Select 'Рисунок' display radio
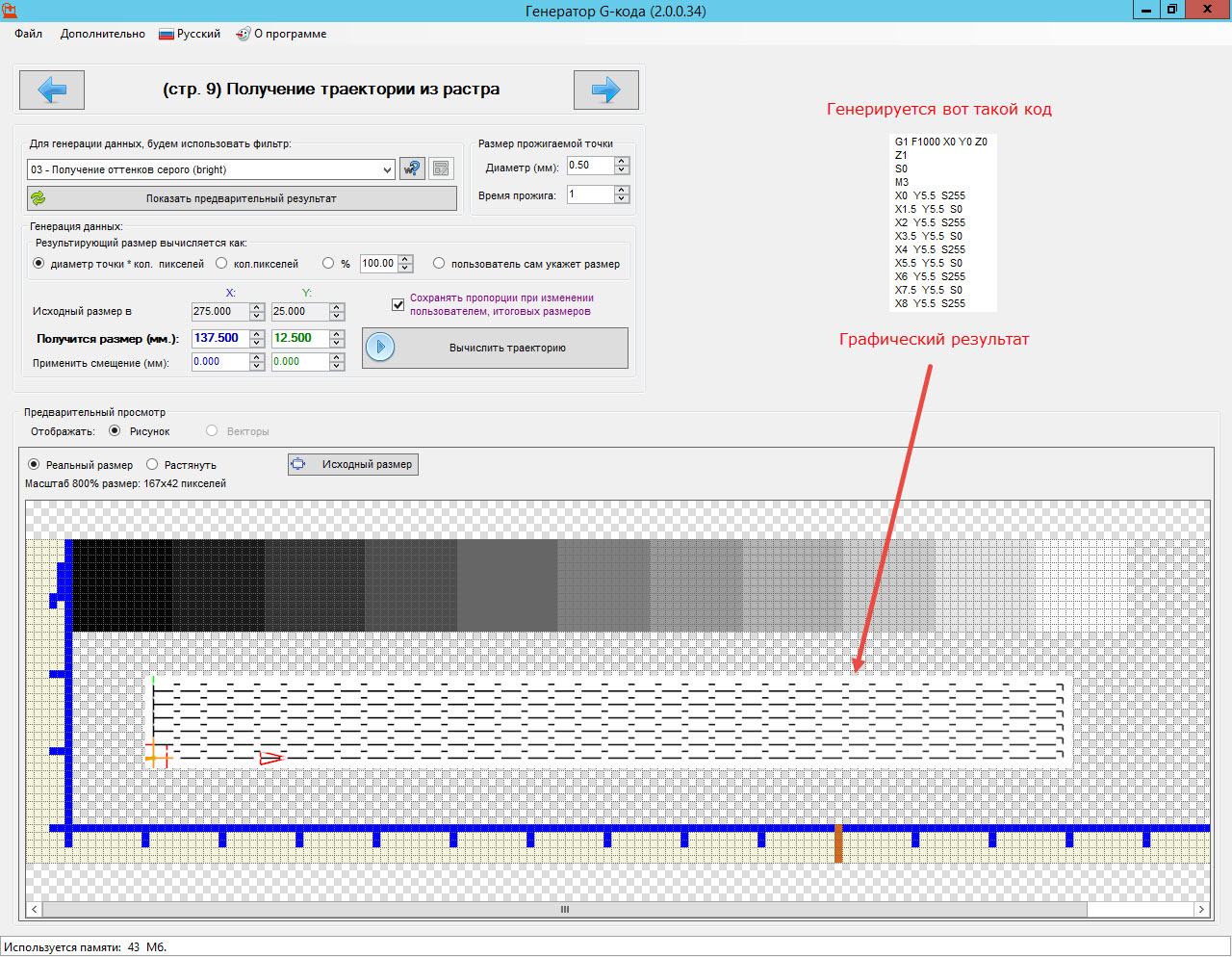 click(115, 430)
